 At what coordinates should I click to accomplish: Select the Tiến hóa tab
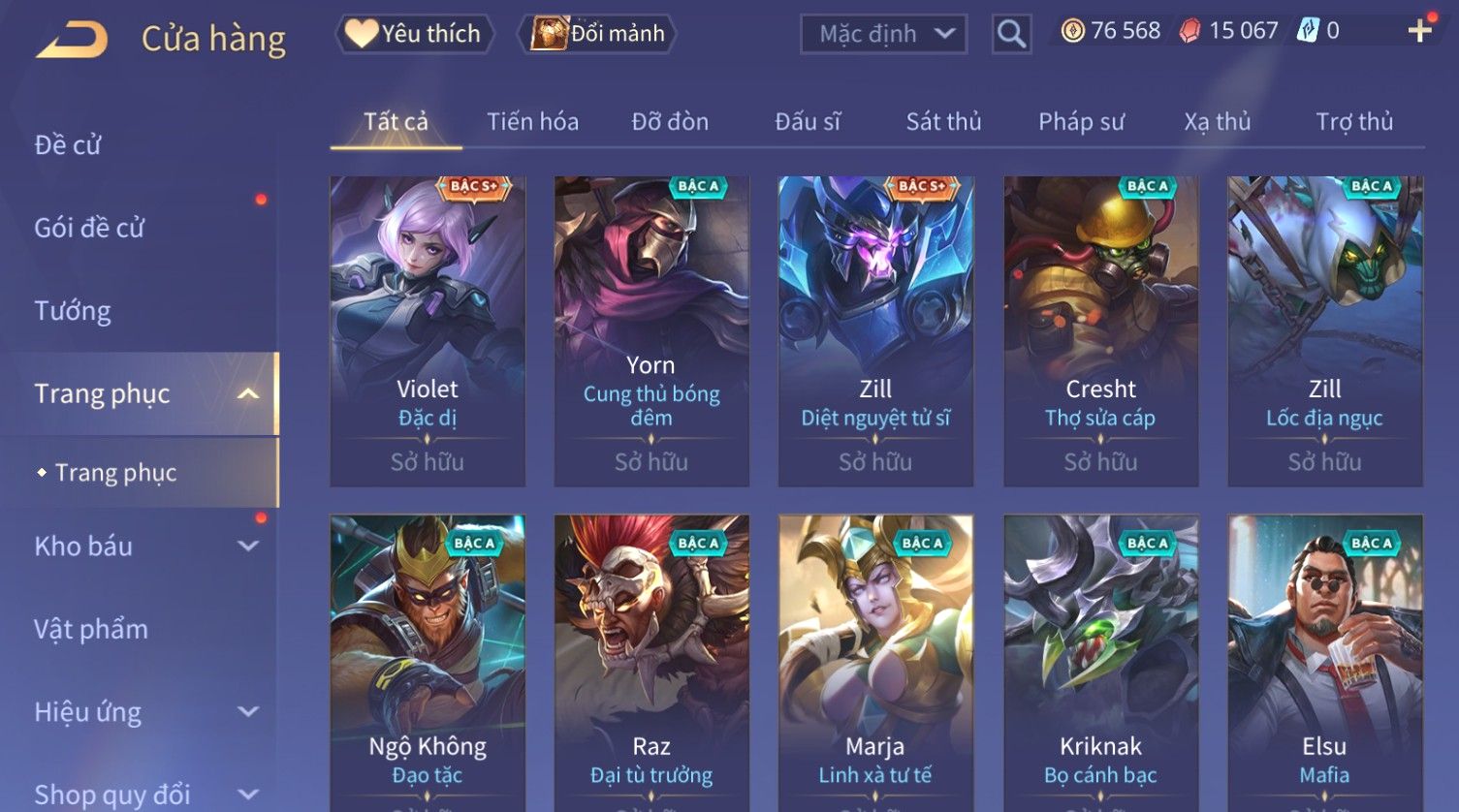pyautogui.click(x=532, y=122)
